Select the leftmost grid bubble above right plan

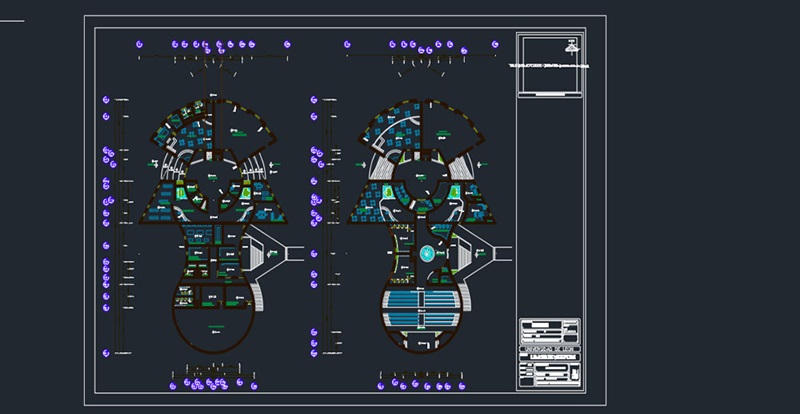[347, 44]
